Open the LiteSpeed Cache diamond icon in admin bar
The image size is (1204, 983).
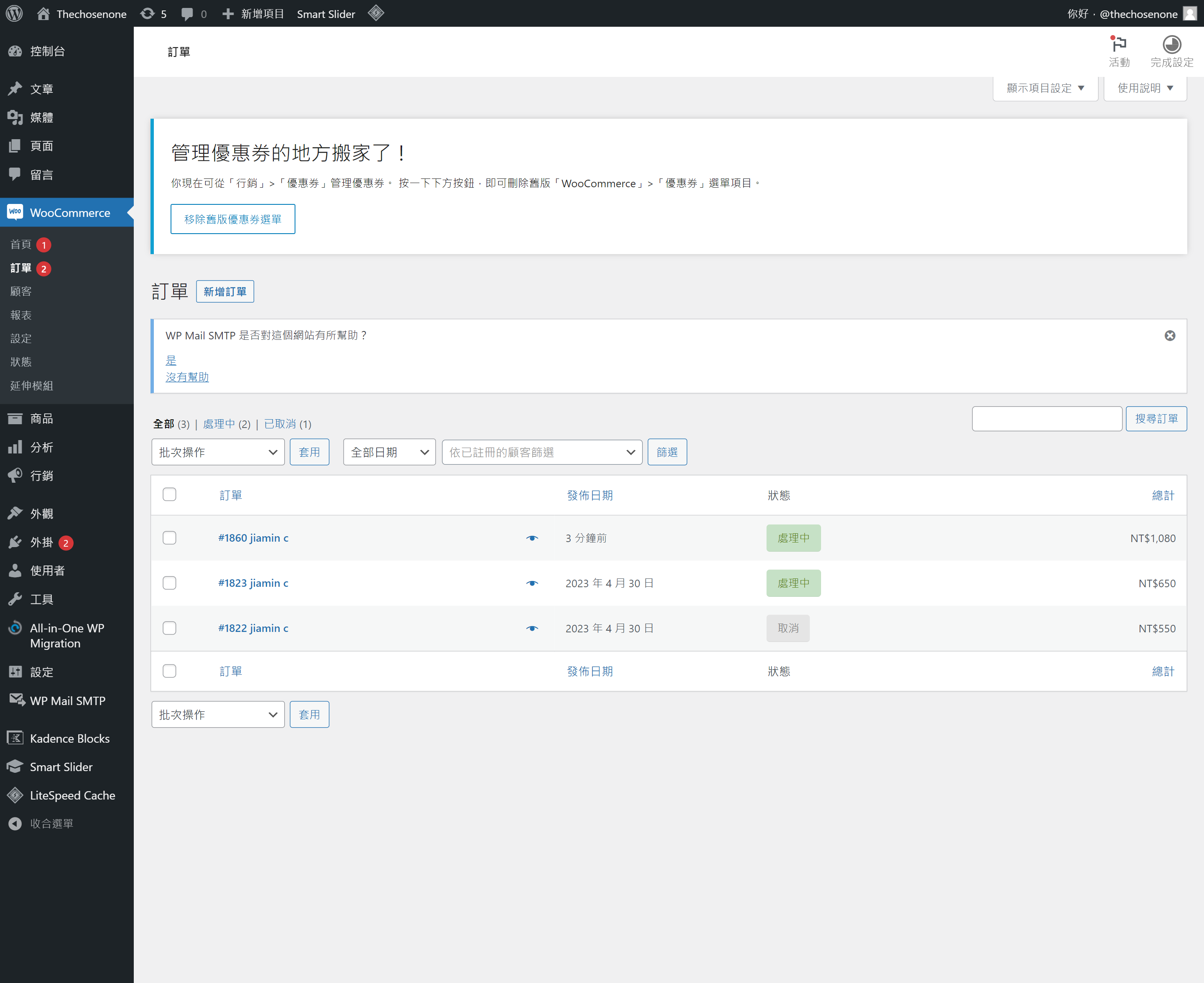point(376,13)
